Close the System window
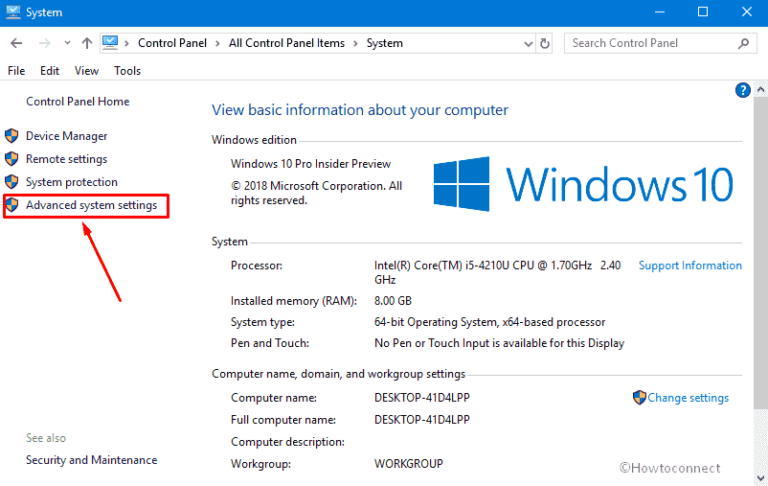Viewport: 768px width, 486px height. 746,12
